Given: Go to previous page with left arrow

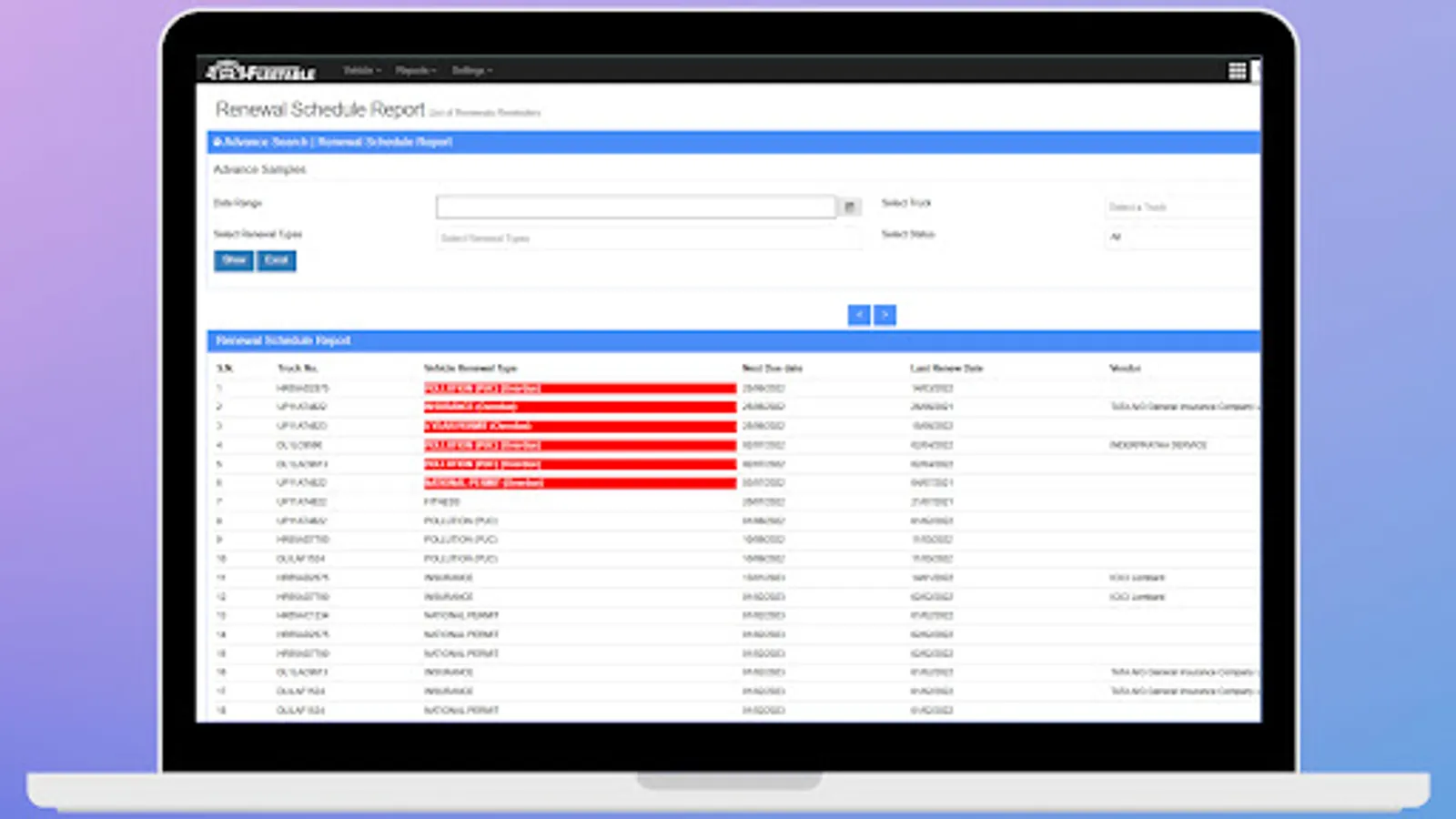Looking at the screenshot, I should 859,315.
